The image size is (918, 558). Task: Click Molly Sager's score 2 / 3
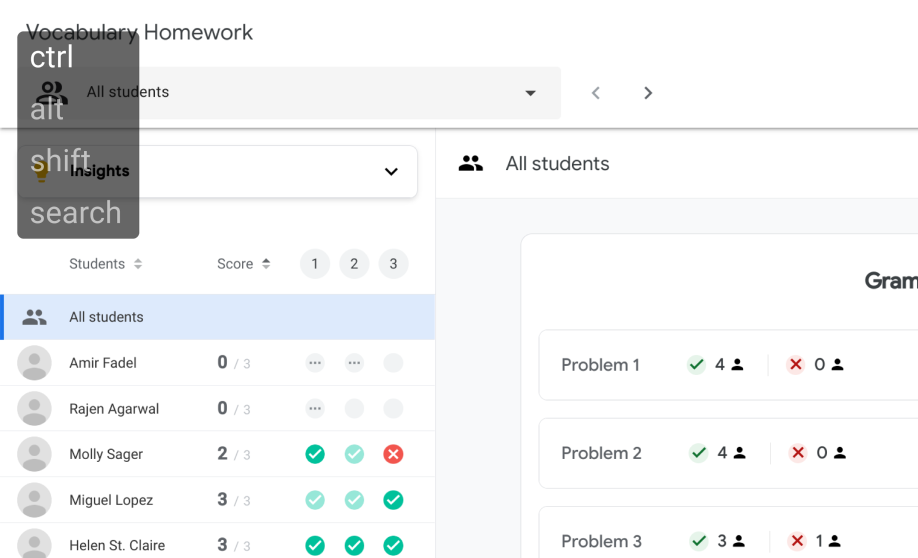[x=234, y=454]
